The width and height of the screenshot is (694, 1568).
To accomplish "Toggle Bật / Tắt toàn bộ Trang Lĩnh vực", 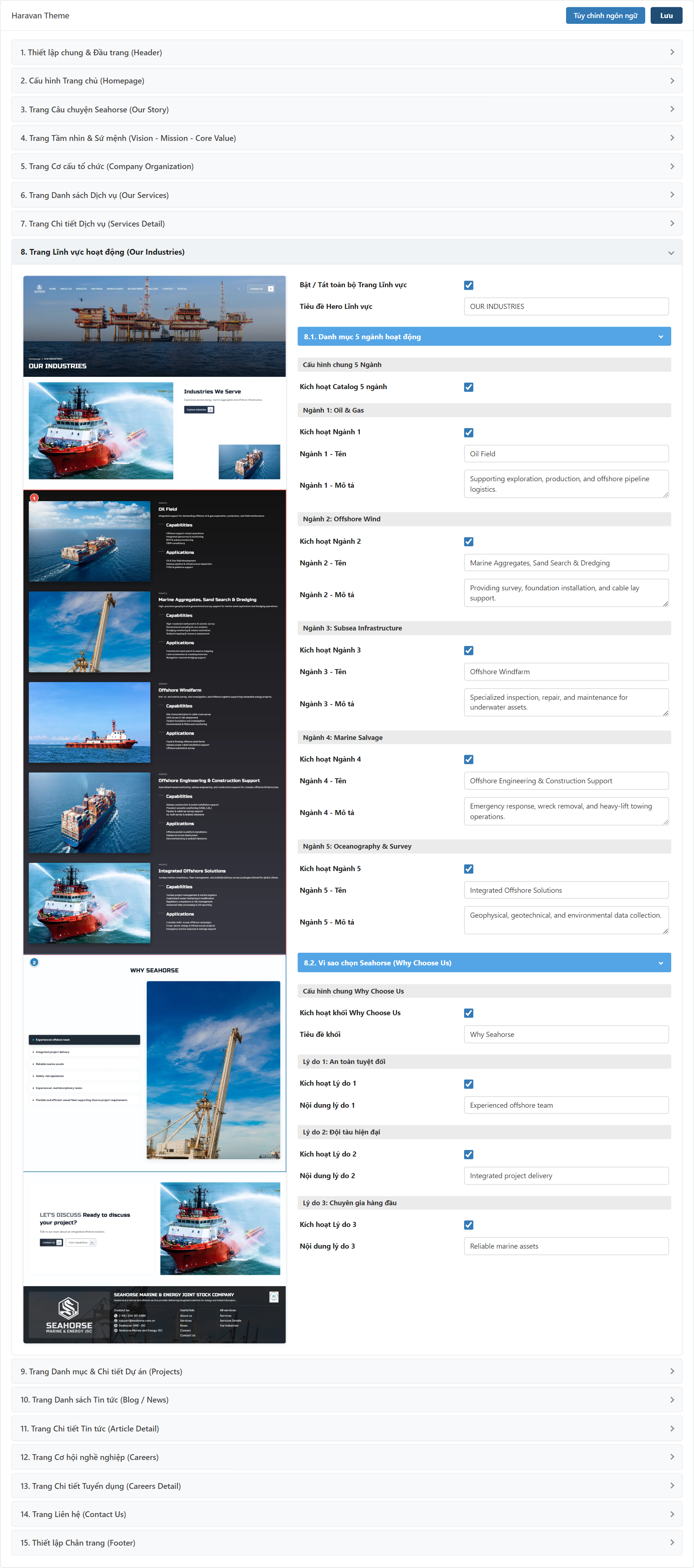I will [x=469, y=285].
